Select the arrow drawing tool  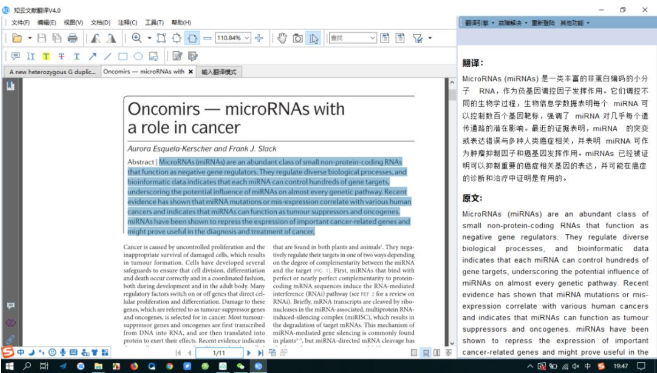(x=92, y=56)
